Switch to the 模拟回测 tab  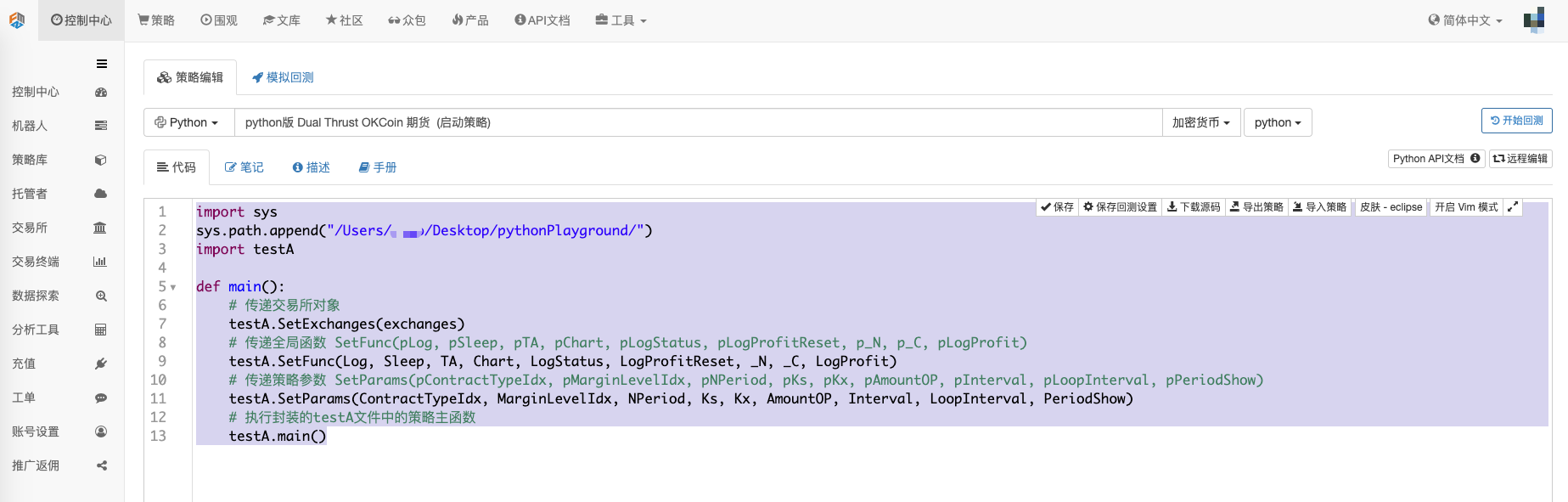pyautogui.click(x=283, y=77)
